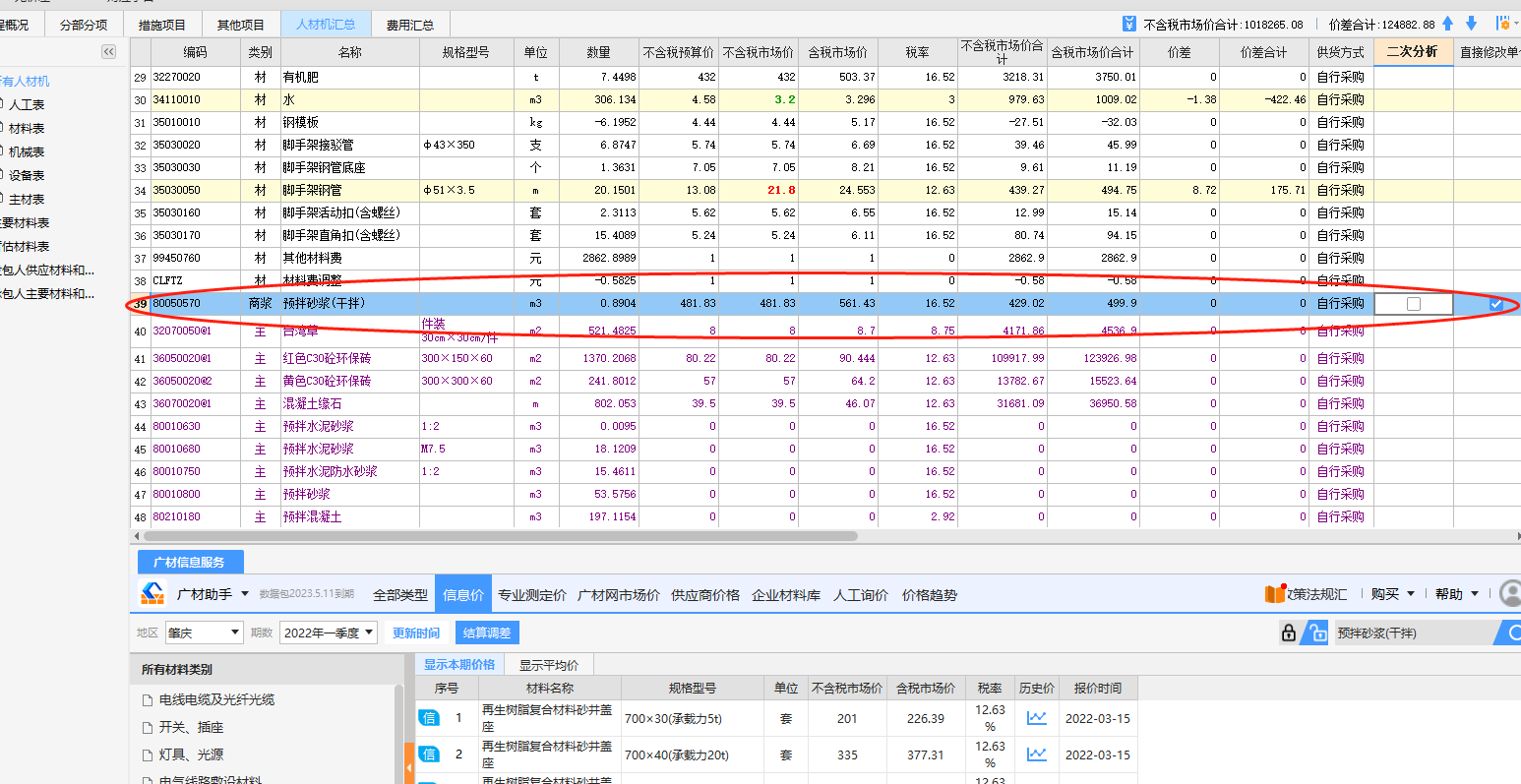Expand the 广材助手 dropdown arrow

pyautogui.click(x=243, y=594)
